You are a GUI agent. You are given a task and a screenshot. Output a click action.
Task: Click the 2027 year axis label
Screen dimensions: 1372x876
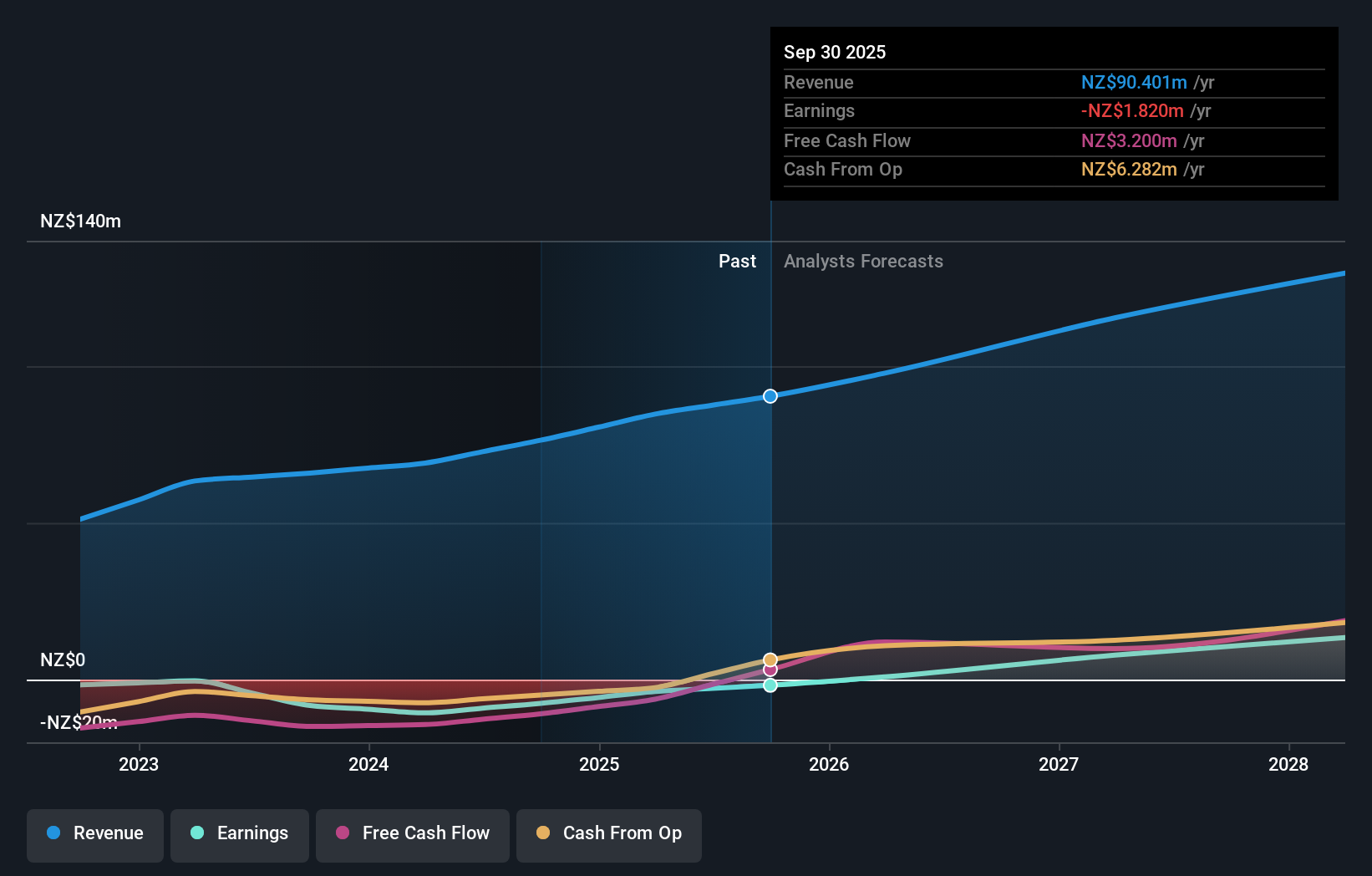1059,764
